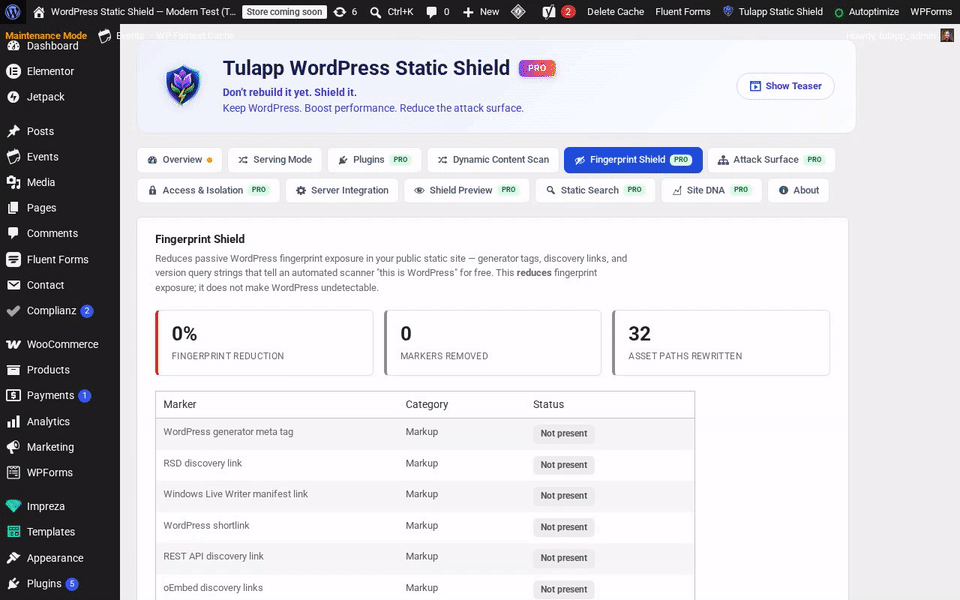Viewport: 960px width, 600px height.
Task: Open the updates icon showing 6
Action: coord(340,12)
